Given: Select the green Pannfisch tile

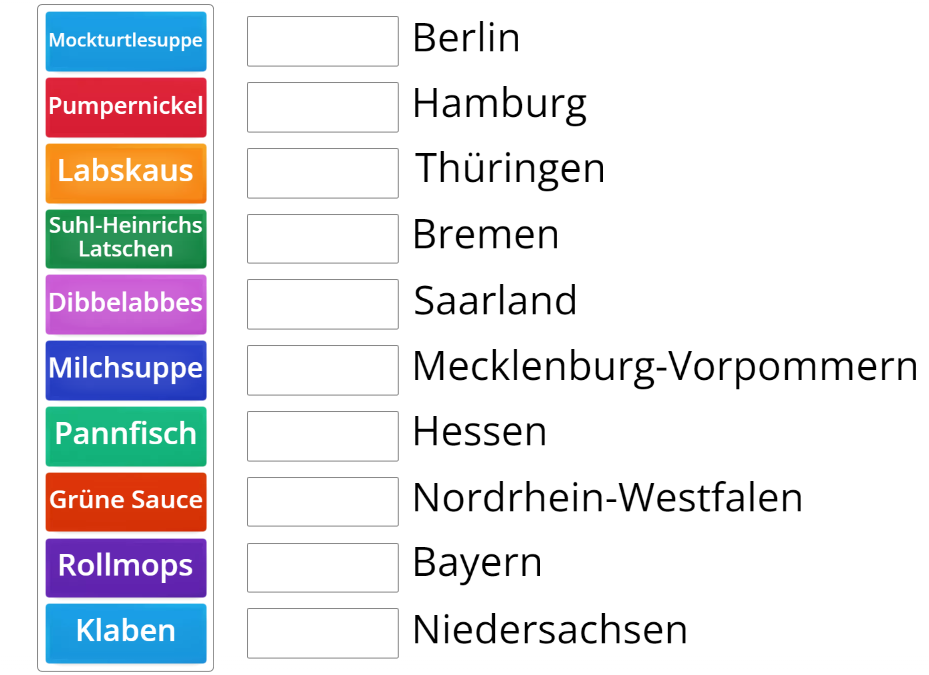Looking at the screenshot, I should pos(126,435).
